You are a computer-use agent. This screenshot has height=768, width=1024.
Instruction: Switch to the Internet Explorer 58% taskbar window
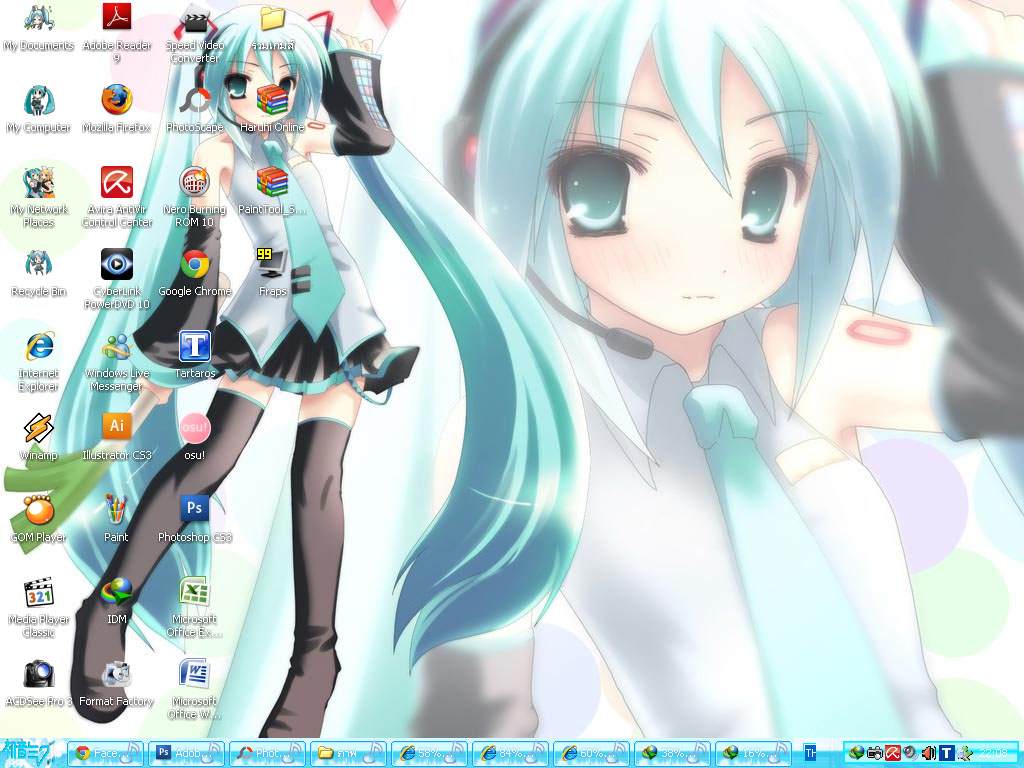(430, 753)
